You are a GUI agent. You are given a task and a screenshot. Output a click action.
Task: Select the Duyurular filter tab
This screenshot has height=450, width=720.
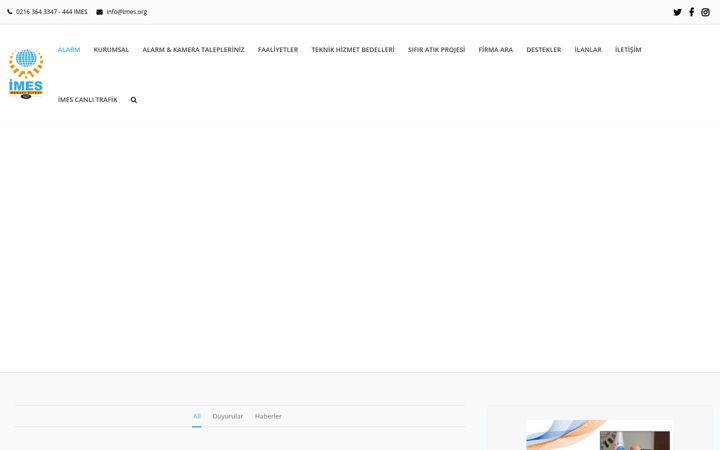pyautogui.click(x=228, y=416)
